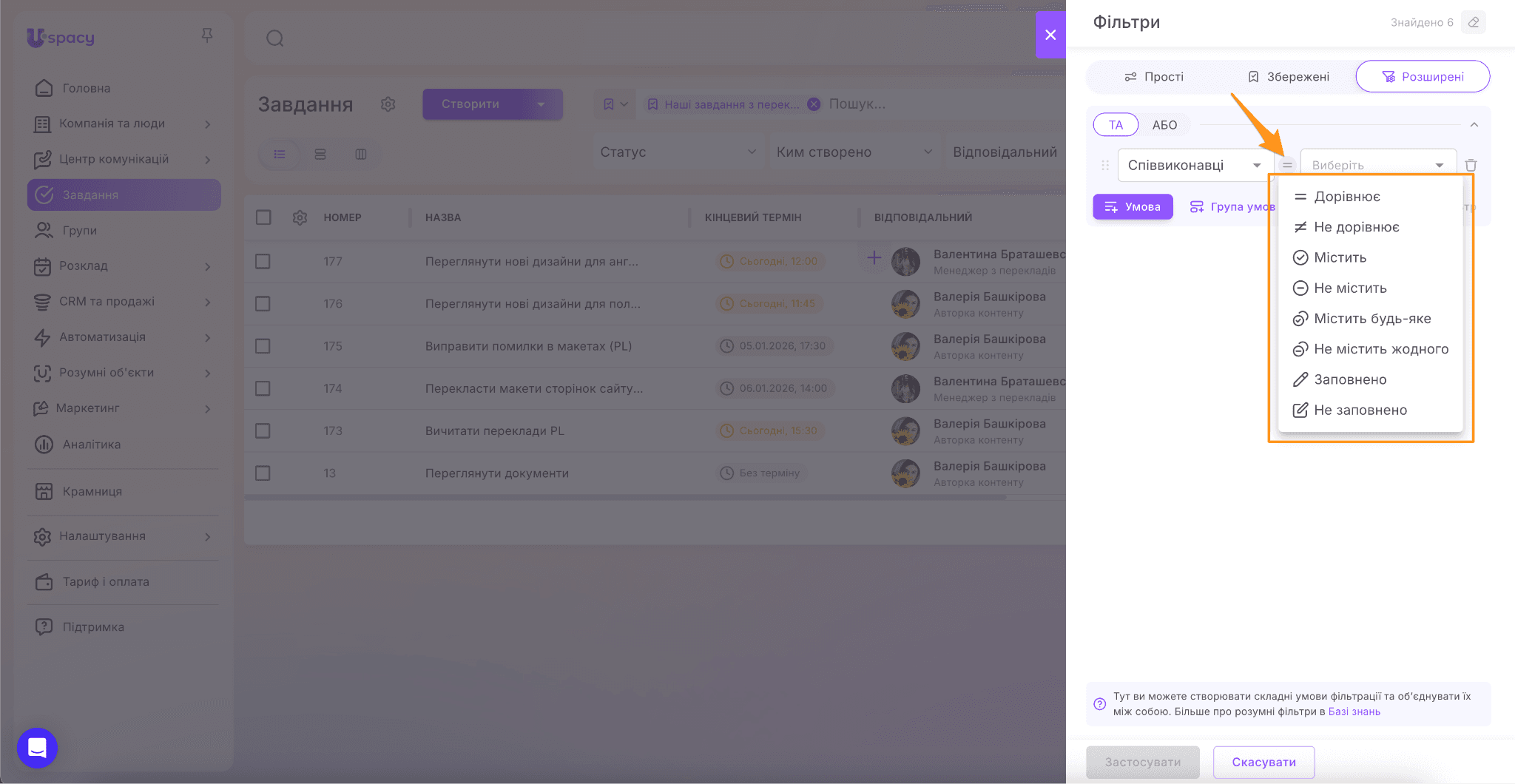The width and height of the screenshot is (1515, 784).
Task: Choose the Містить будь-яке operator
Action: point(1371,319)
